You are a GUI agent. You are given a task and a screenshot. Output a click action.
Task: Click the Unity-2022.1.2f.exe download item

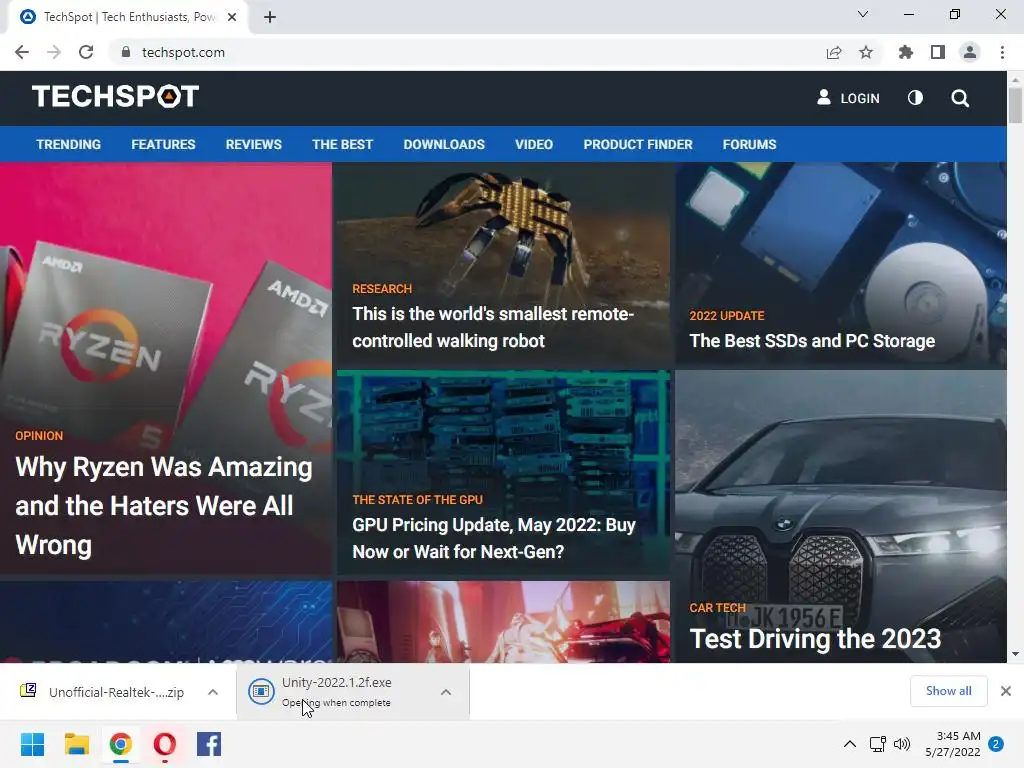336,692
